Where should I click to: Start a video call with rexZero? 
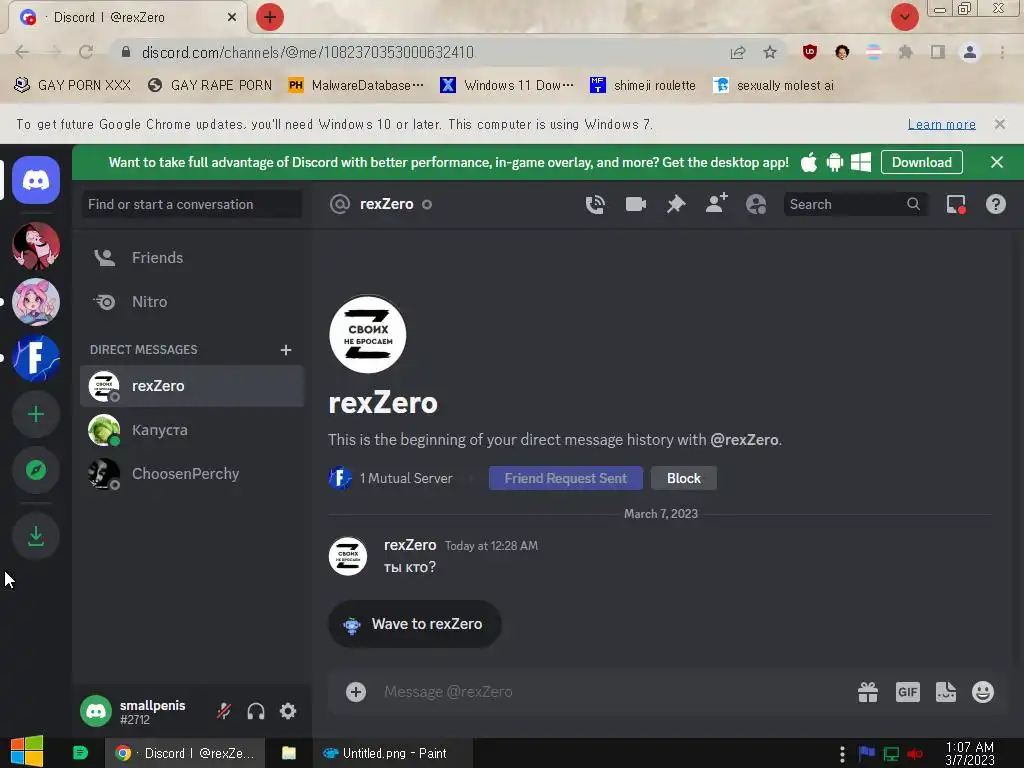pyautogui.click(x=635, y=204)
